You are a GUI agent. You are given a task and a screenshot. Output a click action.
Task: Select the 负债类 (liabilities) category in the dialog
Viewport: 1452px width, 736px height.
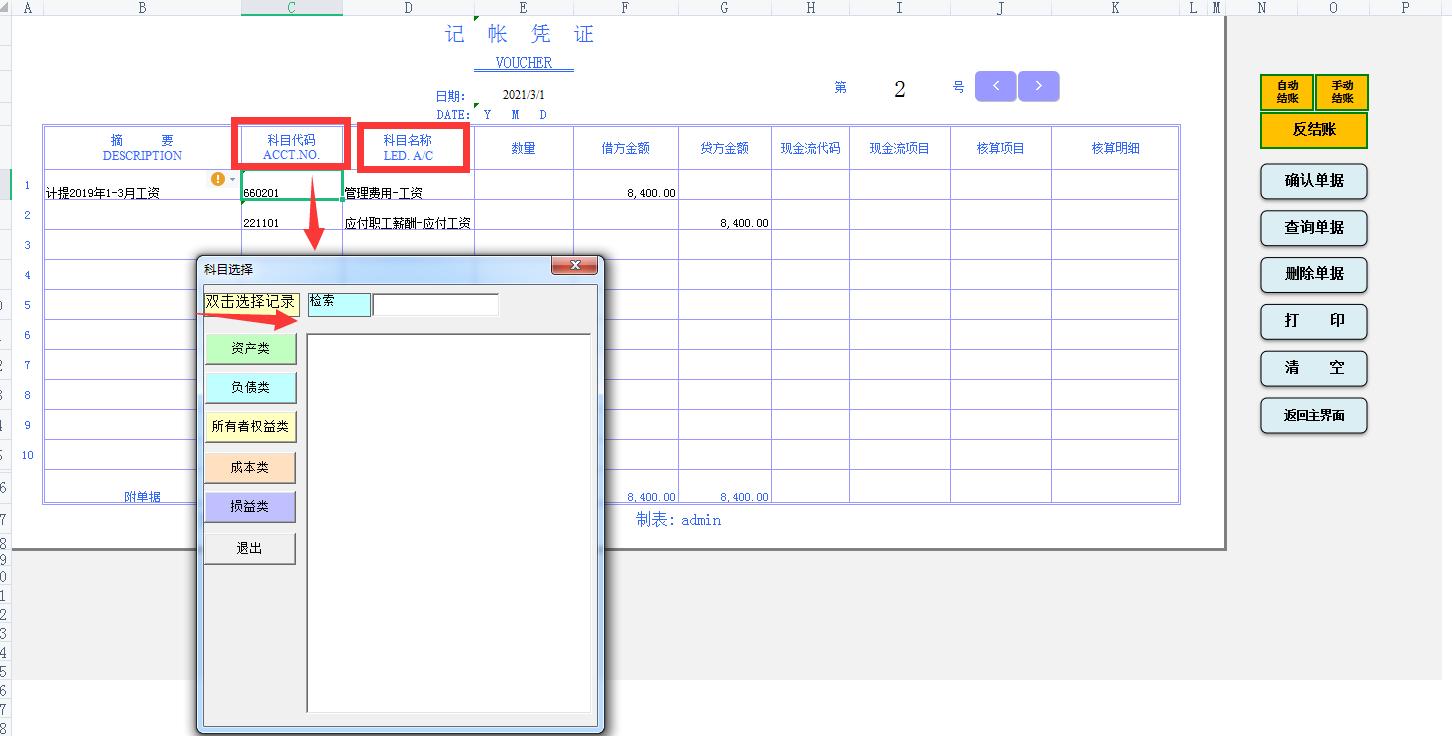point(250,387)
